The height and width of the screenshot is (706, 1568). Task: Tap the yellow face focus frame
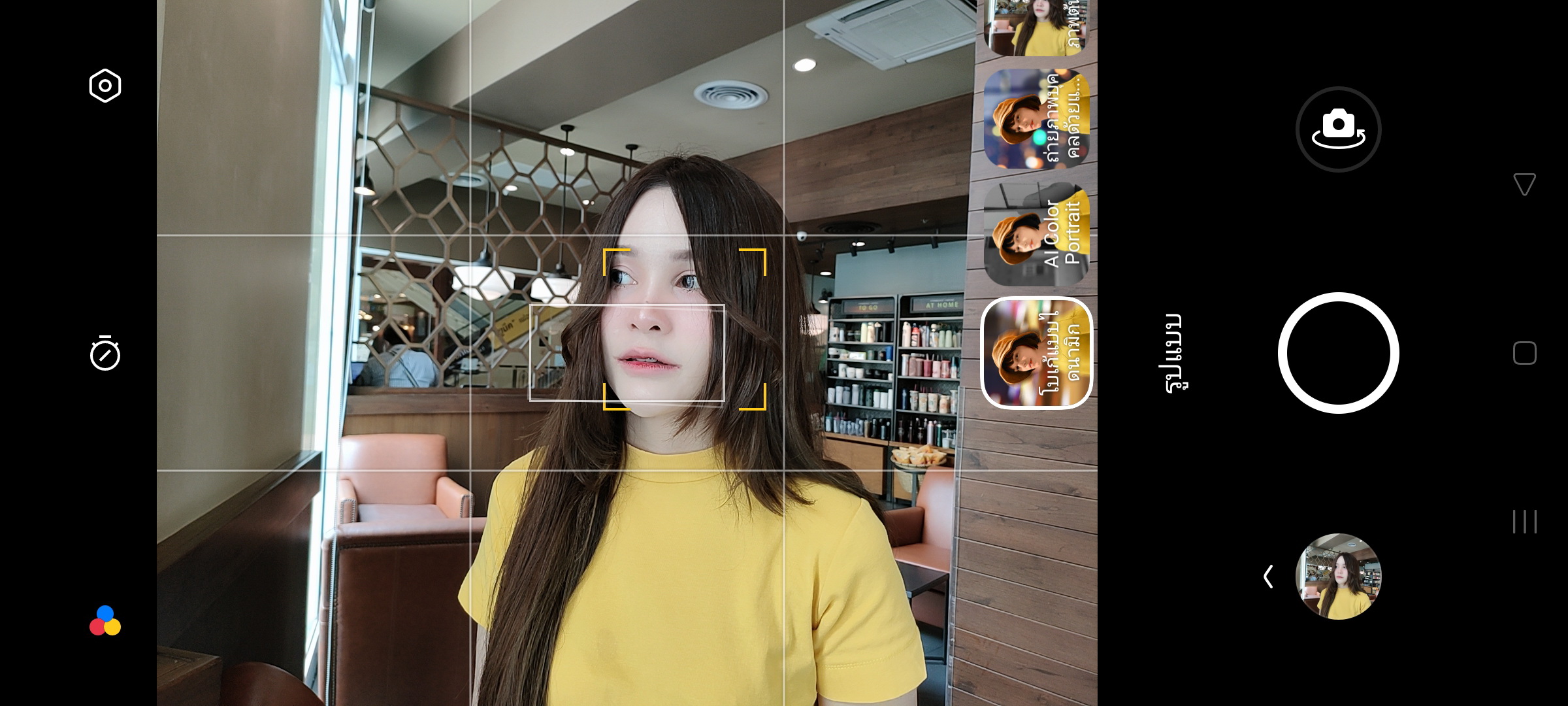684,329
